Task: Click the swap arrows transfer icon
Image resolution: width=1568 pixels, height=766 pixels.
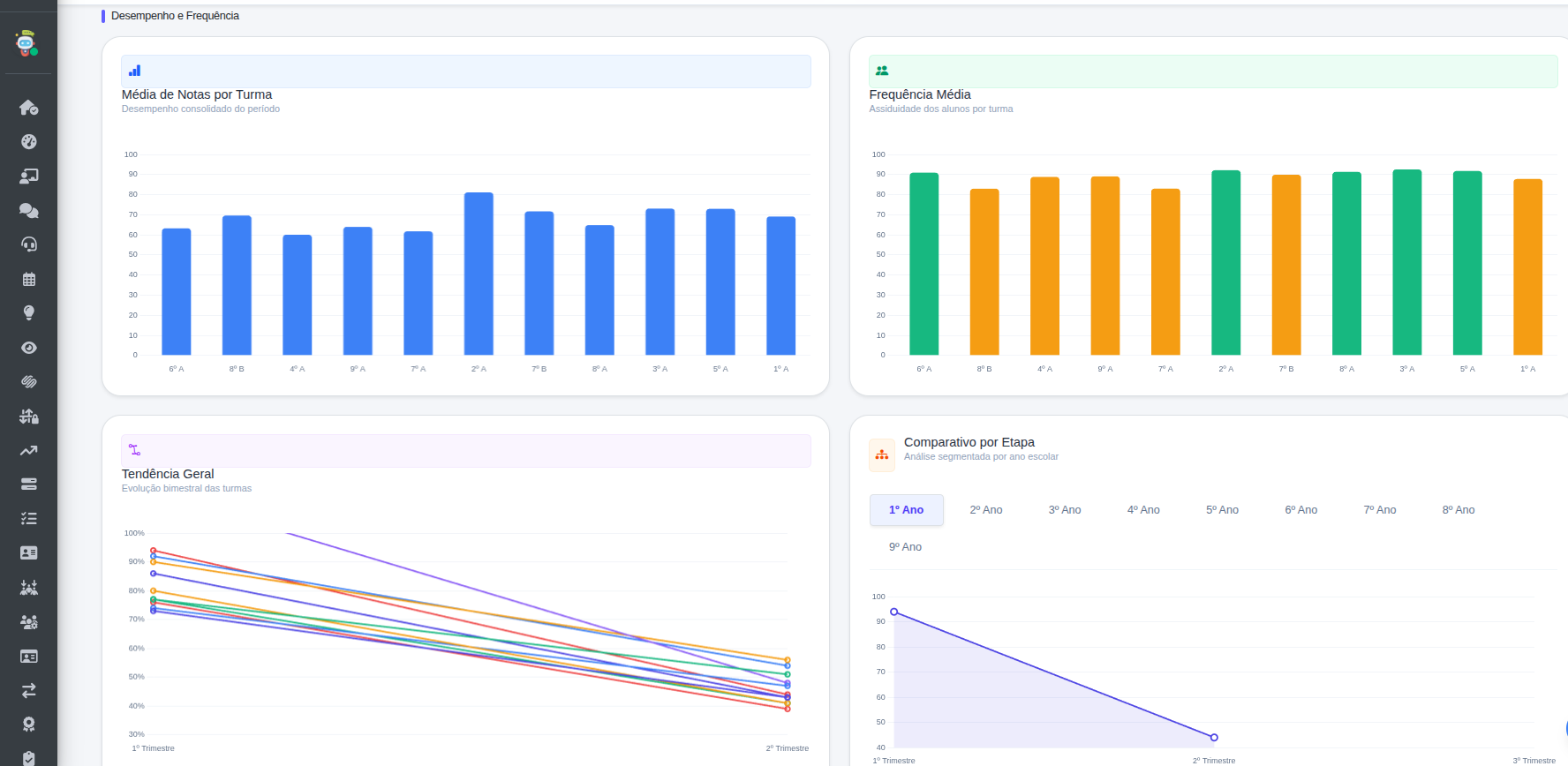Action: (28, 690)
